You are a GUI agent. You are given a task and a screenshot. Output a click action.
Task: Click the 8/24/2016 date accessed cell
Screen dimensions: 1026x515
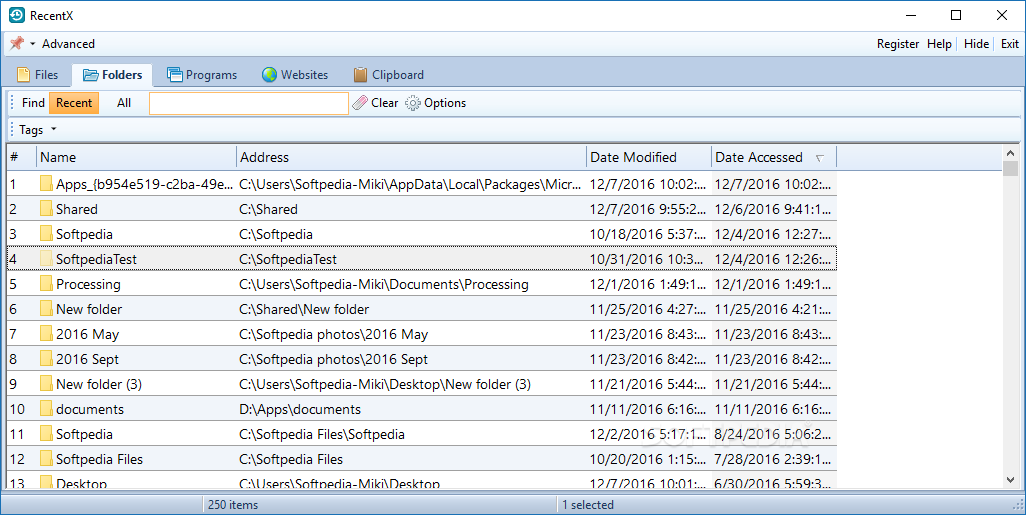point(775,434)
